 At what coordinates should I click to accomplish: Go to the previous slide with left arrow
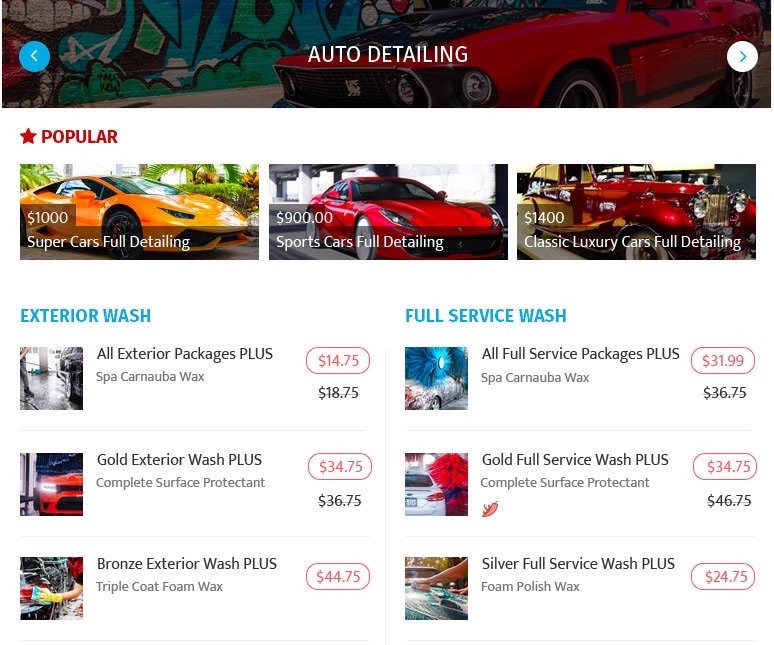pos(34,57)
